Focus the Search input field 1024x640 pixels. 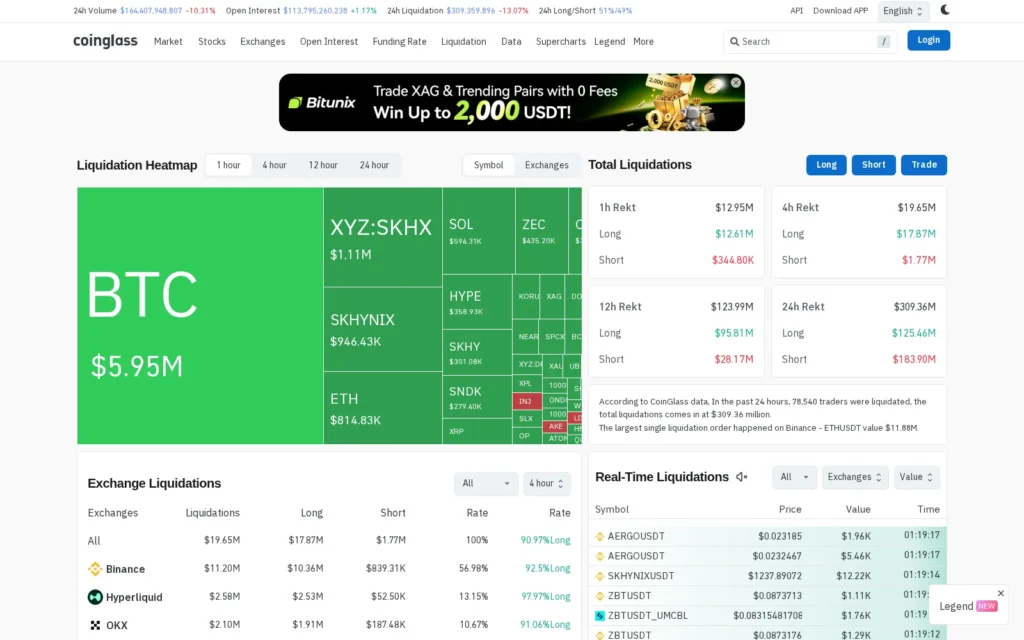click(810, 41)
